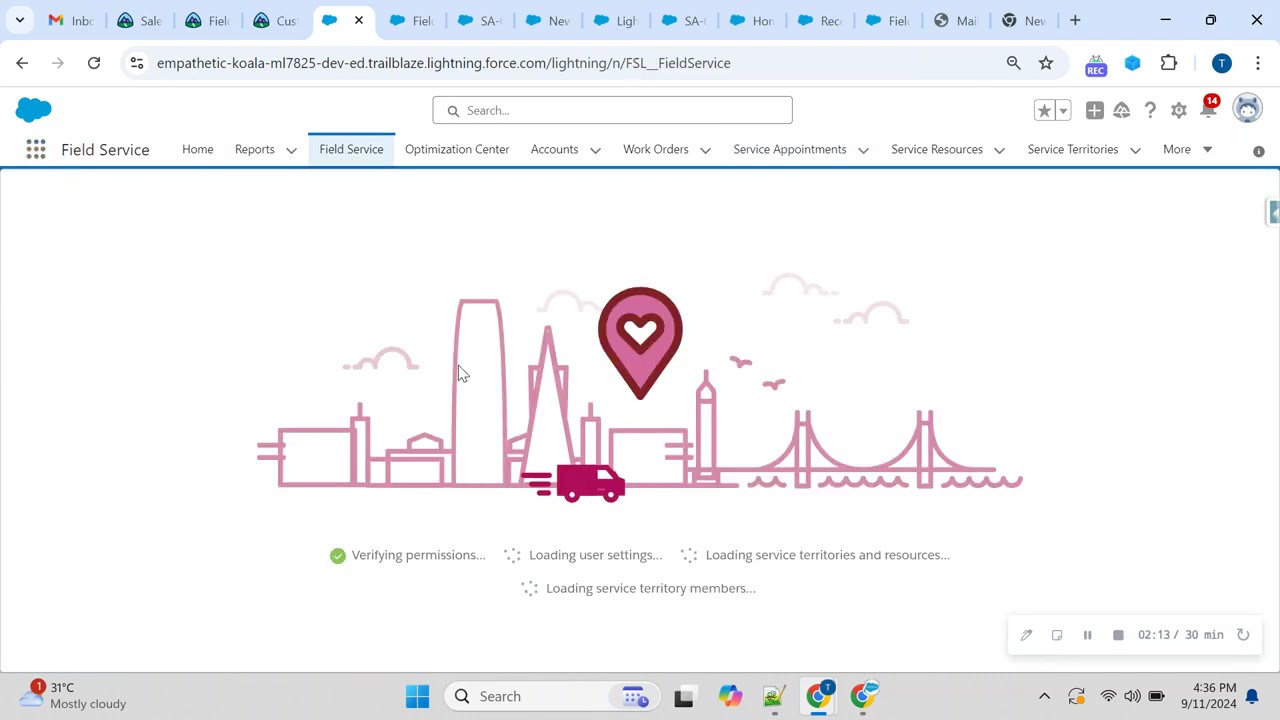This screenshot has height=720, width=1280.
Task: Open the Reports tab
Action: click(x=254, y=149)
